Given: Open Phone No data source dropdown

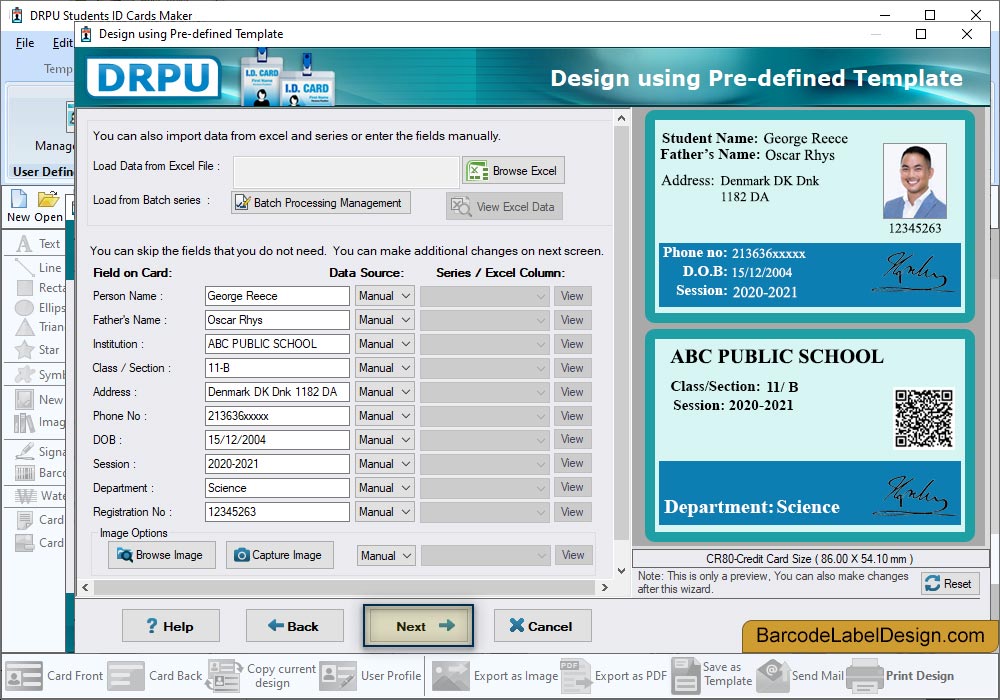Looking at the screenshot, I should [x=385, y=416].
